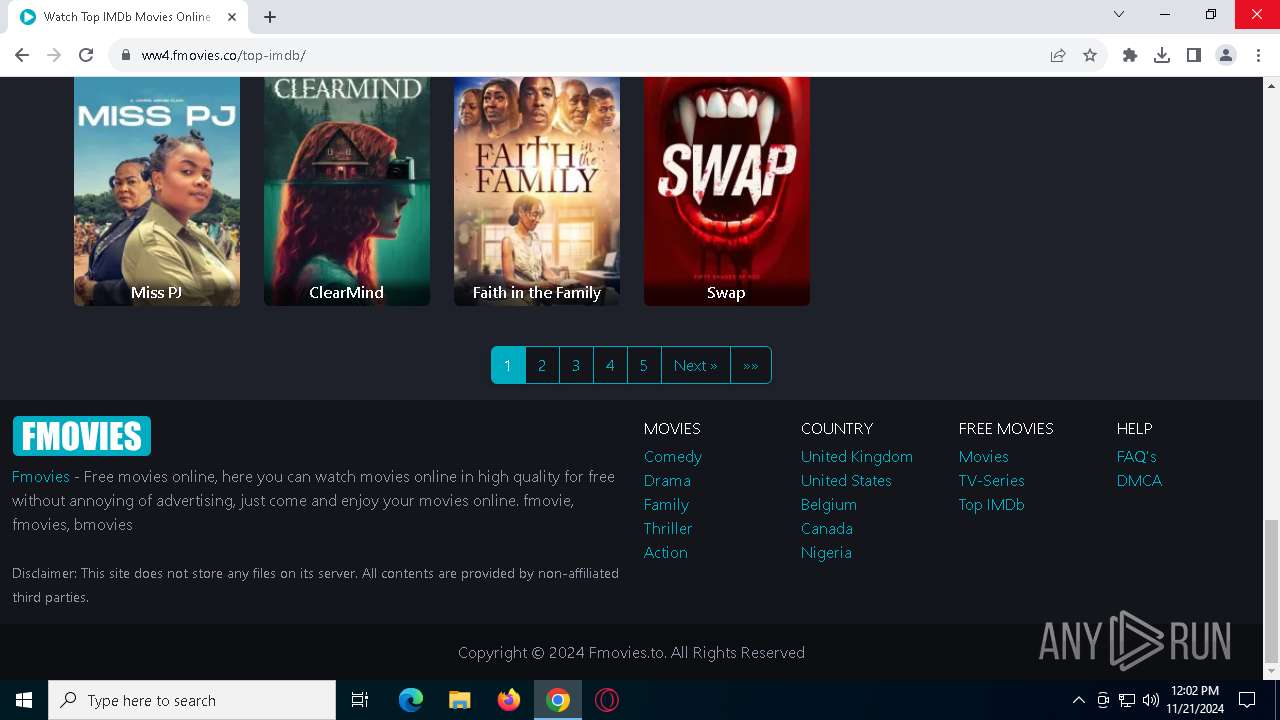Open the ClearMind movie poster
Screen dimensions: 1280x720
pos(347,191)
